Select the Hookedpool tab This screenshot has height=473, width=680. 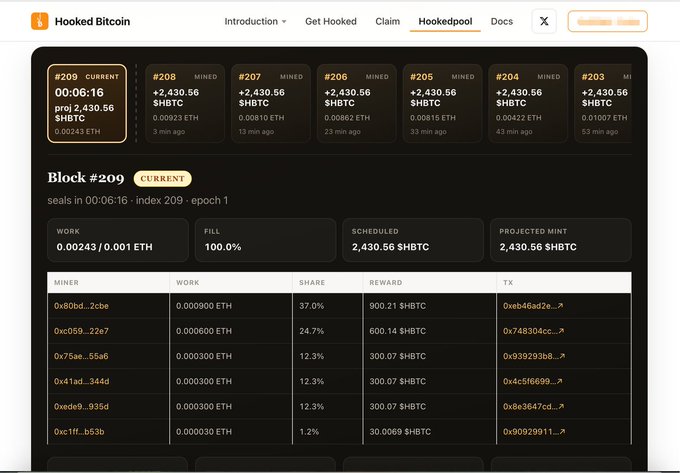pyautogui.click(x=445, y=21)
